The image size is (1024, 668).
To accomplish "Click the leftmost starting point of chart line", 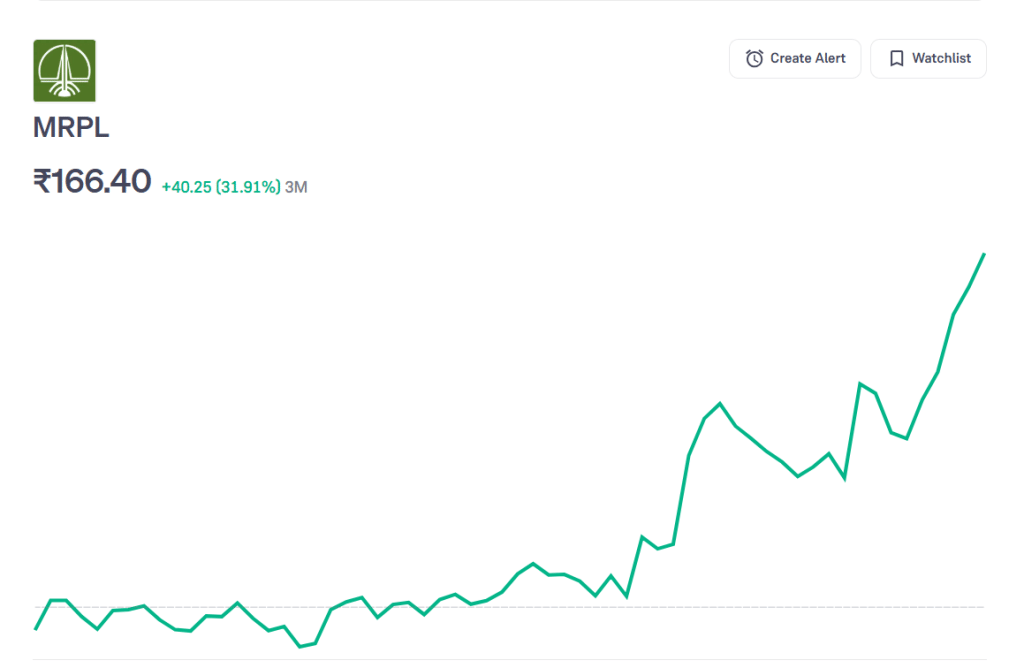I will (x=36, y=629).
